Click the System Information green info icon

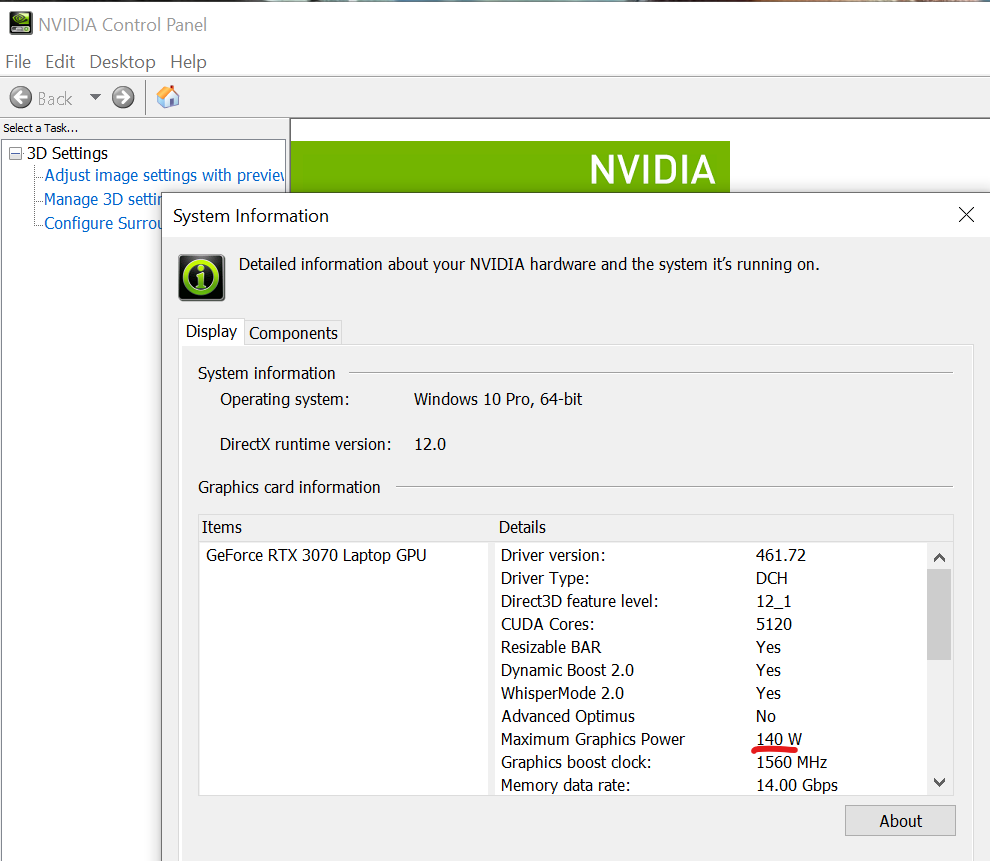[201, 277]
